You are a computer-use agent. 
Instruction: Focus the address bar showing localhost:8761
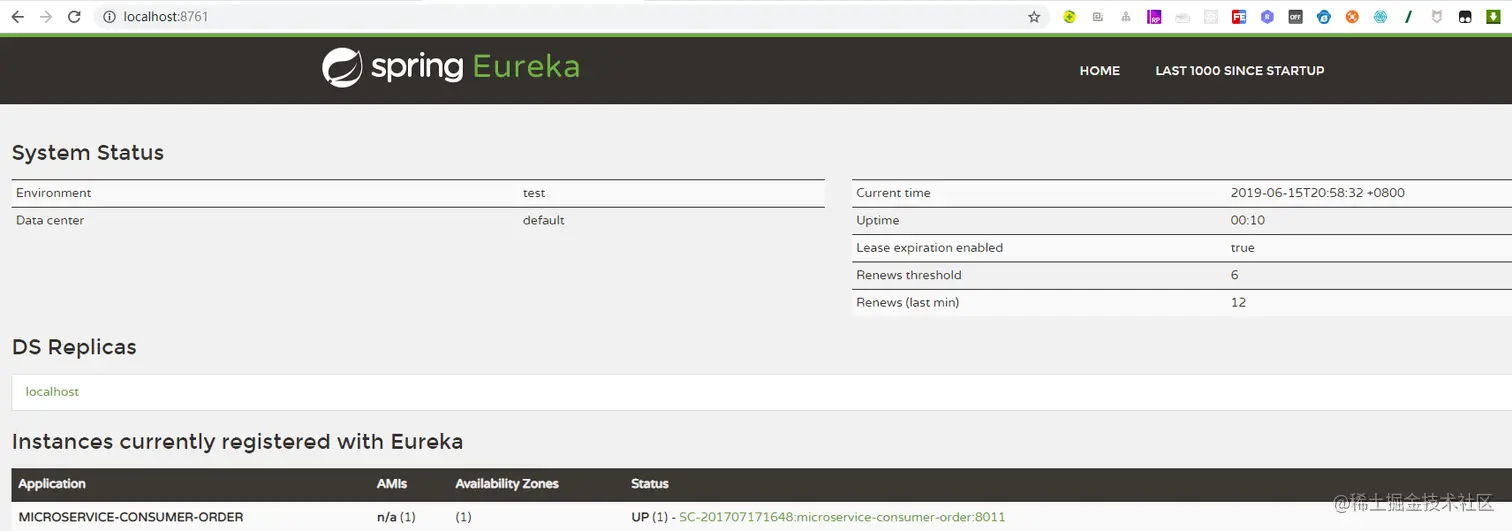tap(570, 17)
